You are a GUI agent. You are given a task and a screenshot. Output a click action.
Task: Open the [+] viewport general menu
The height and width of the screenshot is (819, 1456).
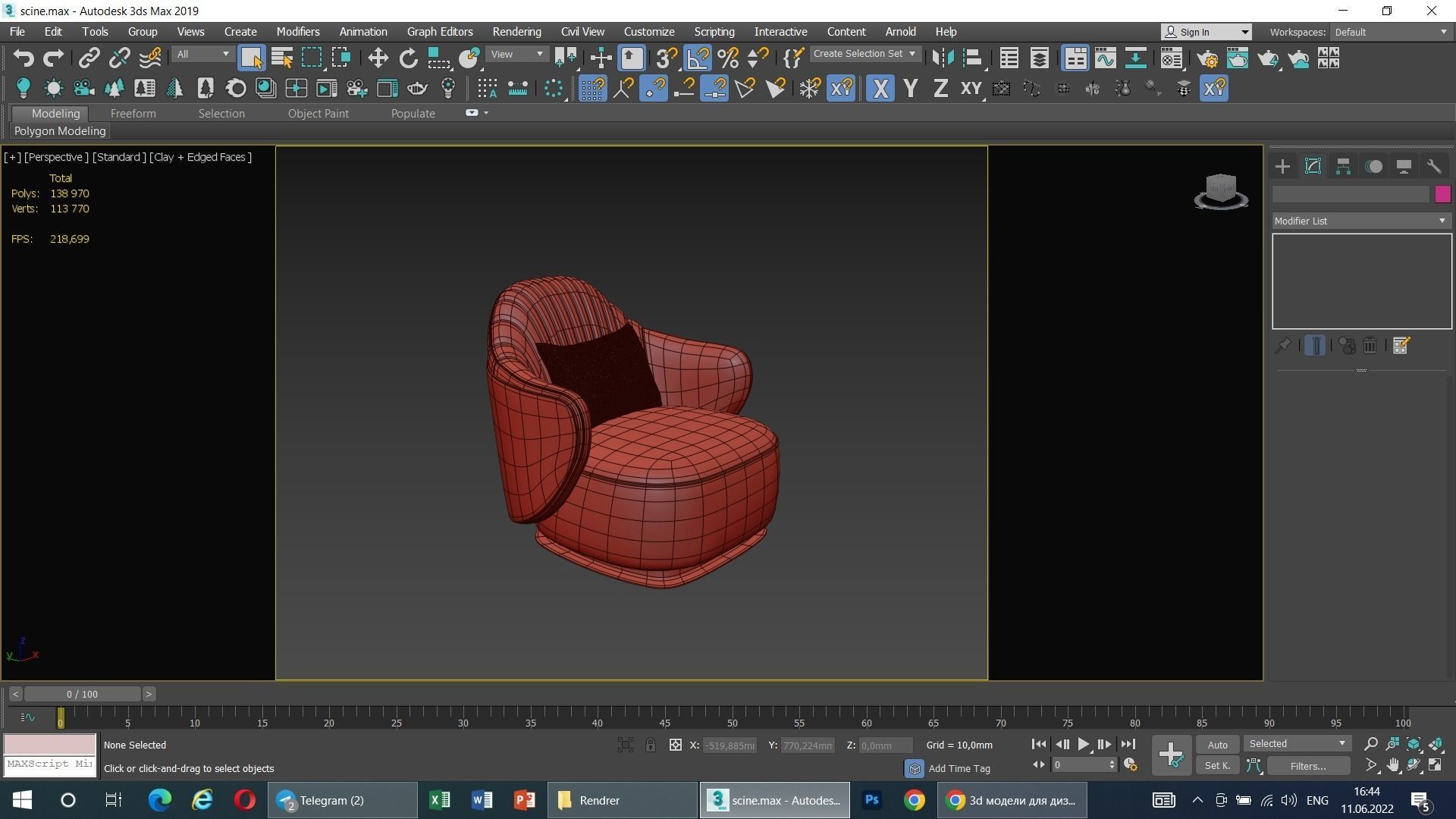coord(12,157)
